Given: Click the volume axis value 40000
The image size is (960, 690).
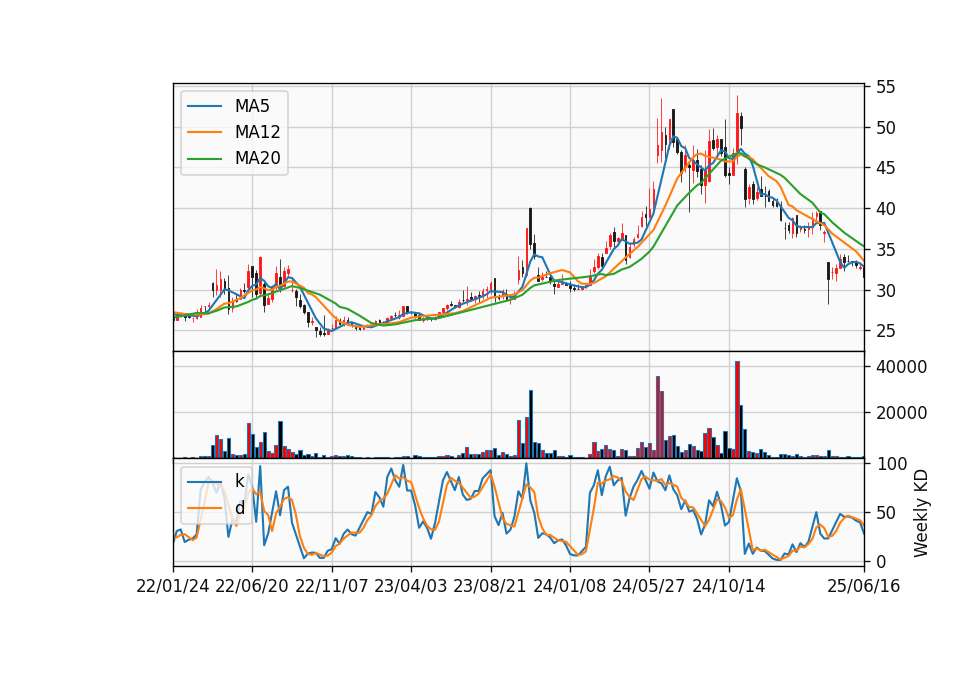Looking at the screenshot, I should [901, 367].
